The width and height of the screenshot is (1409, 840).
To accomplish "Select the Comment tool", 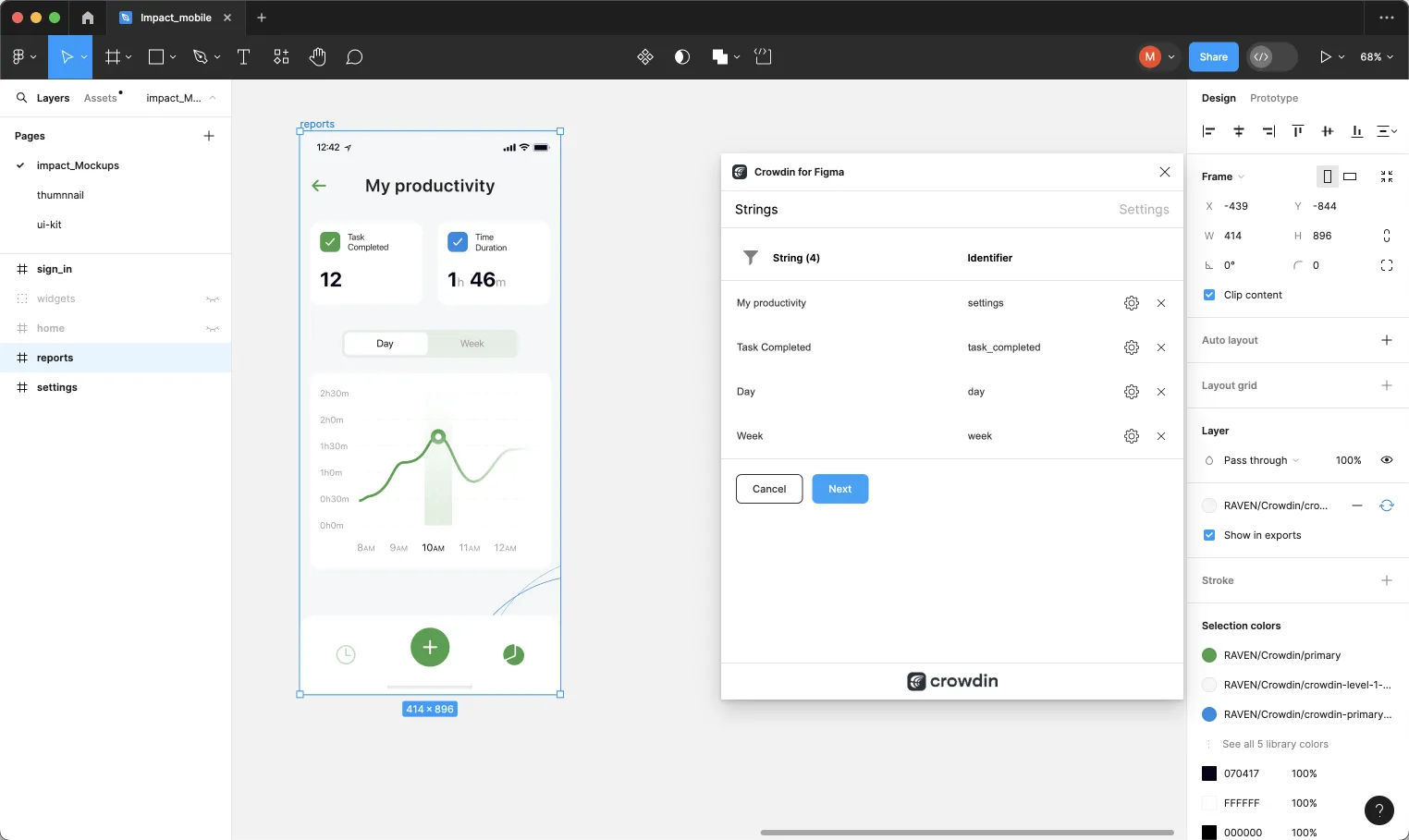I will click(354, 57).
